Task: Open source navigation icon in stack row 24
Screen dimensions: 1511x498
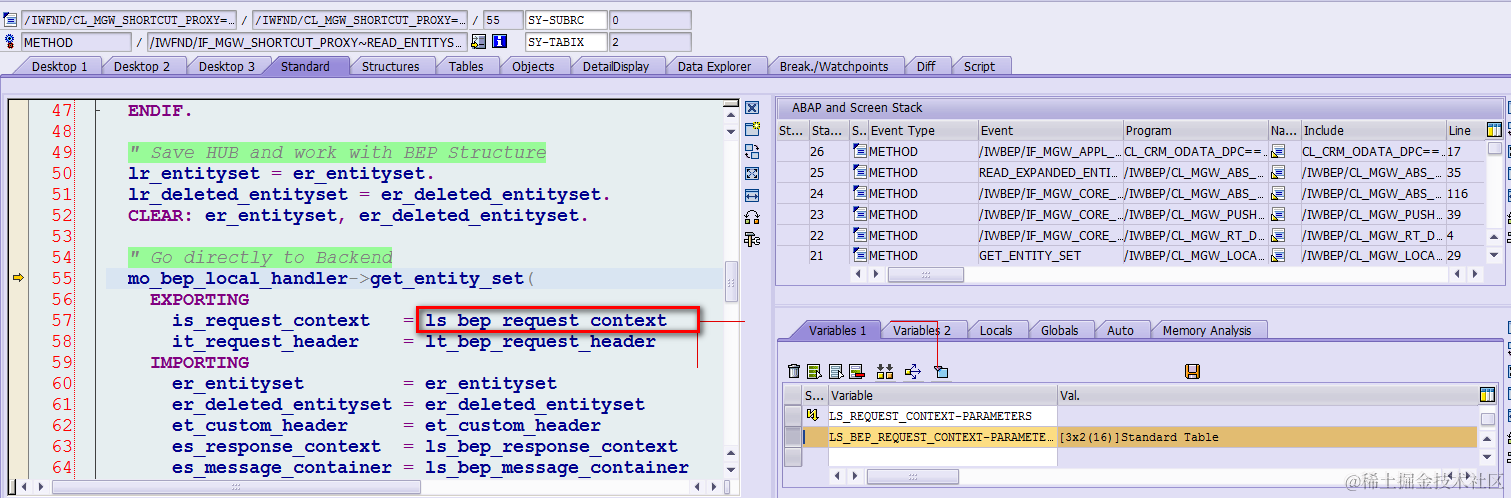Action: (1278, 193)
